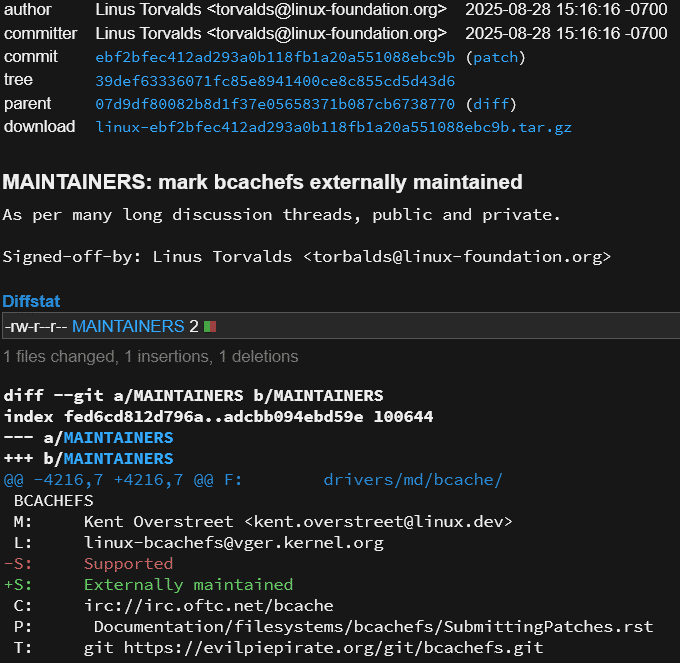The width and height of the screenshot is (680, 663).
Task: Open MAINTAINERS link on the +++ b/ line
Action: 118,459
